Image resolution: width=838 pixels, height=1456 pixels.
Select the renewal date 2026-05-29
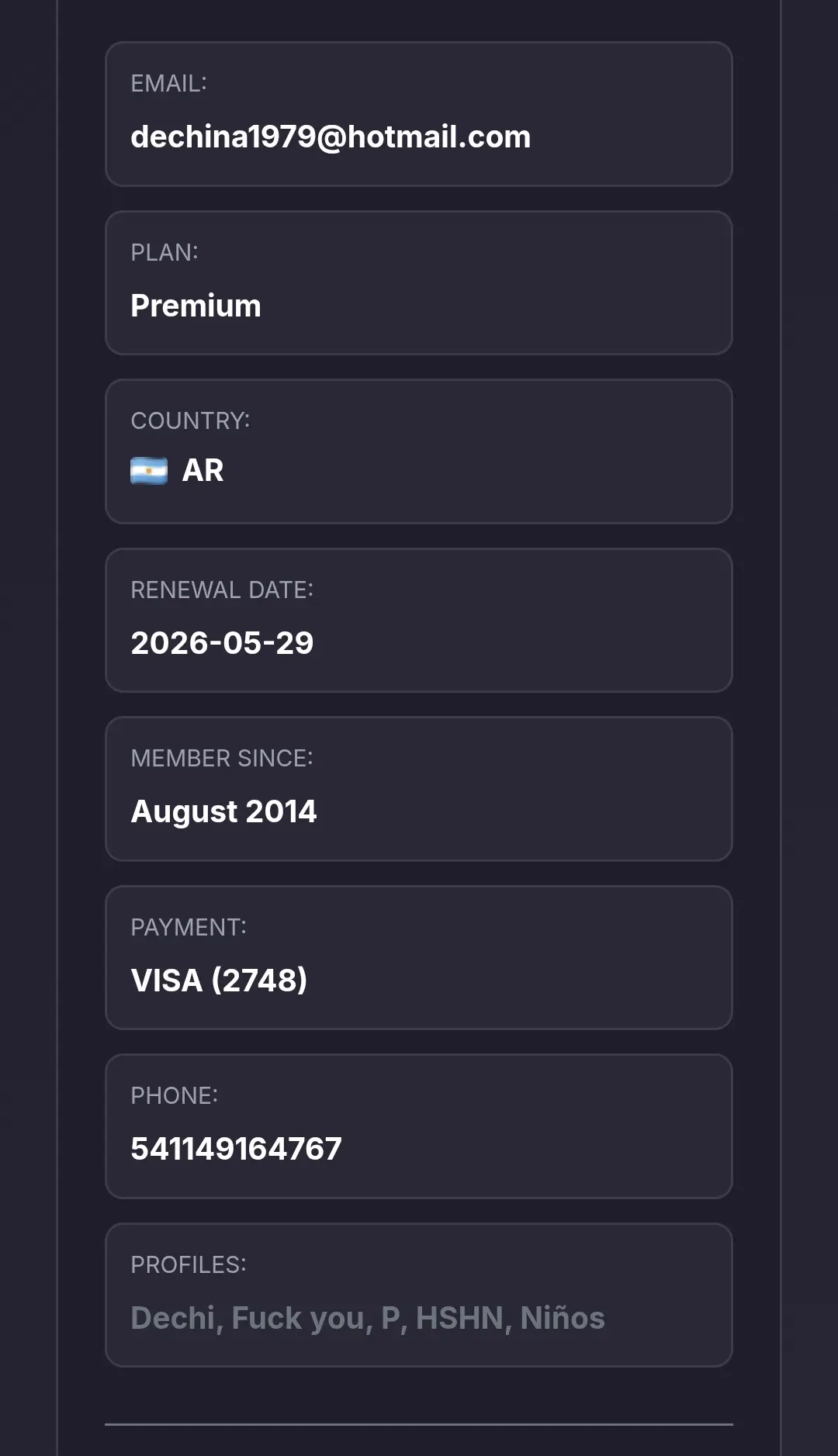tap(222, 643)
